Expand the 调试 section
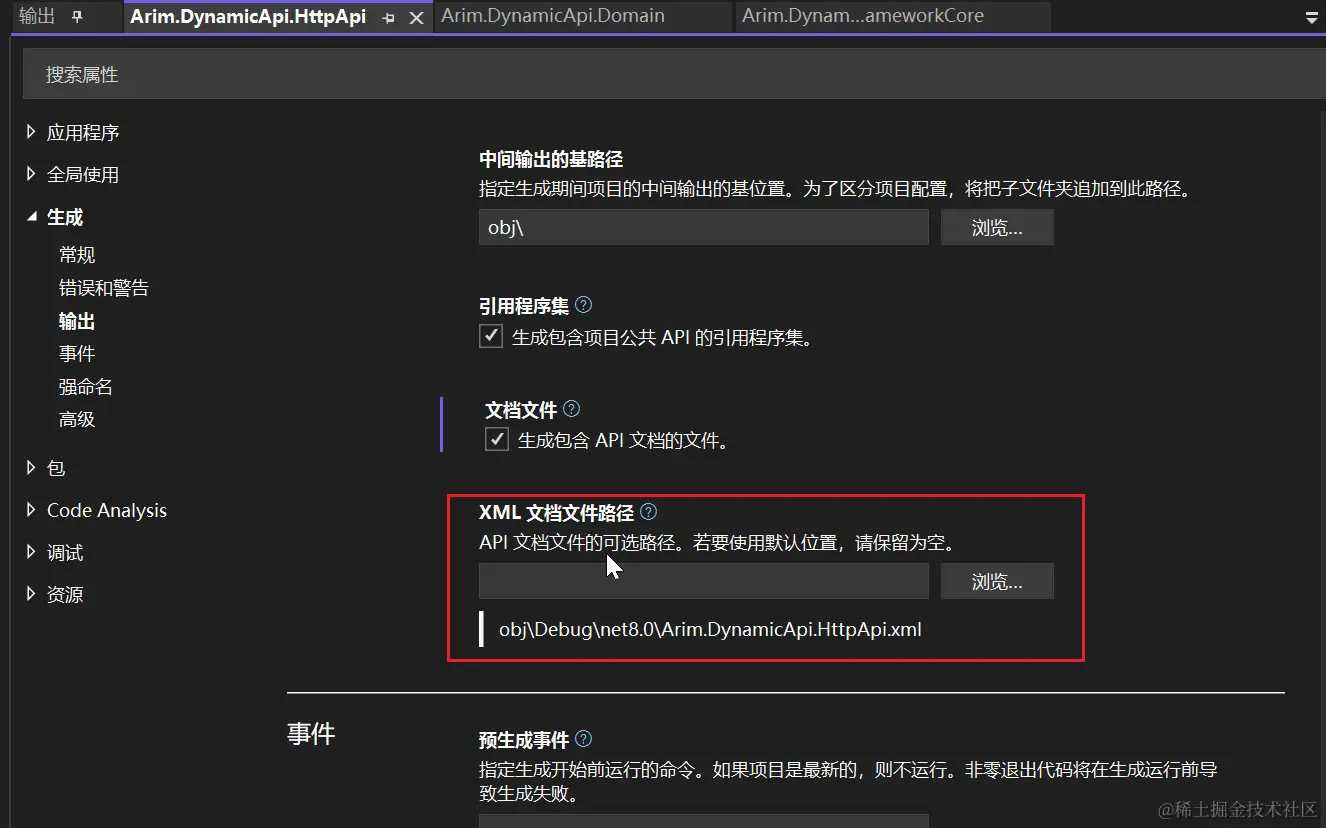Screen dimensions: 1326x828 tap(31, 552)
